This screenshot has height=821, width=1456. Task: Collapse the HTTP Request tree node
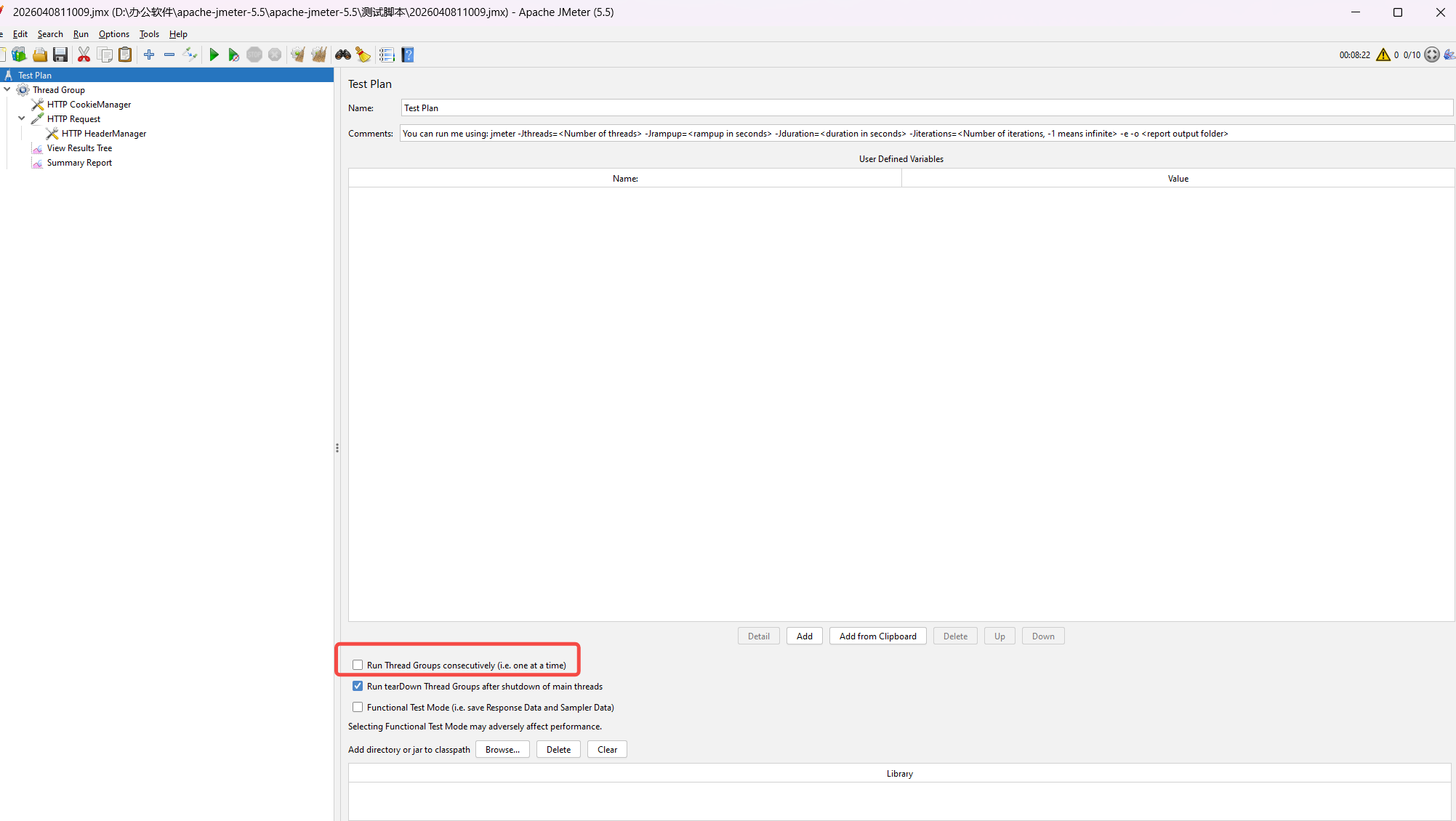pos(22,118)
